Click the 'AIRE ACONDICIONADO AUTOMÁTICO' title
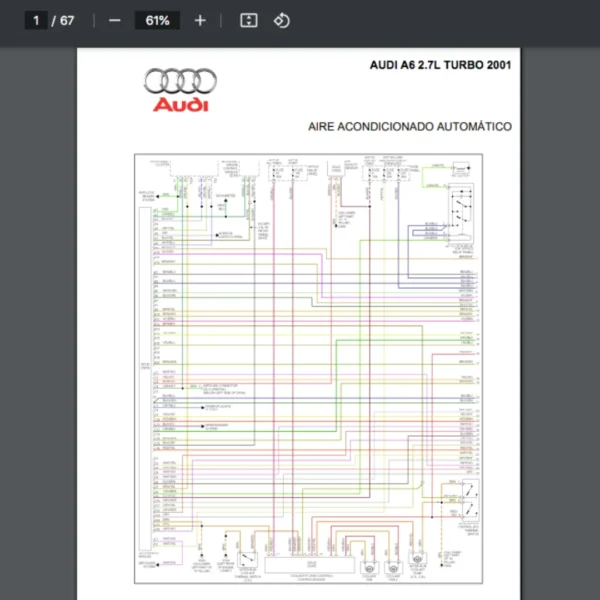 (x=410, y=126)
